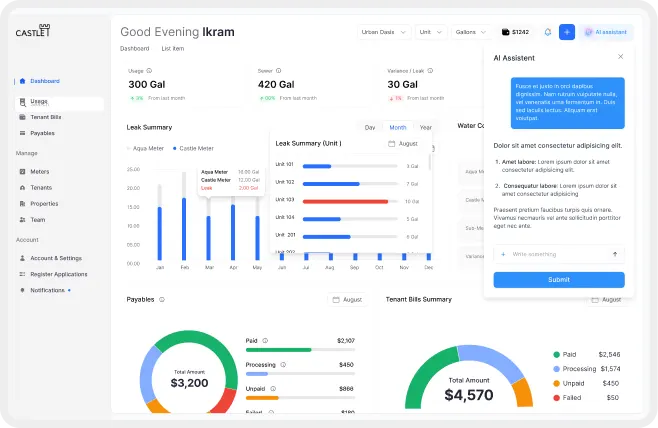This screenshot has height=428, width=658.
Task: Click the Tenant Bills icon
Action: pyautogui.click(x=23, y=117)
